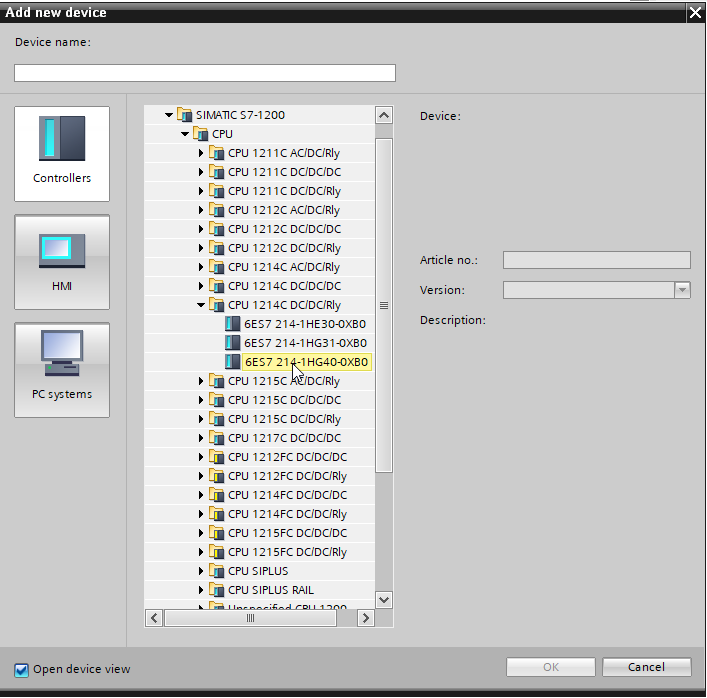Screen dimensions: 707x698
Task: Expand CPU 1212C DC/DC/DC node
Action: (201, 229)
